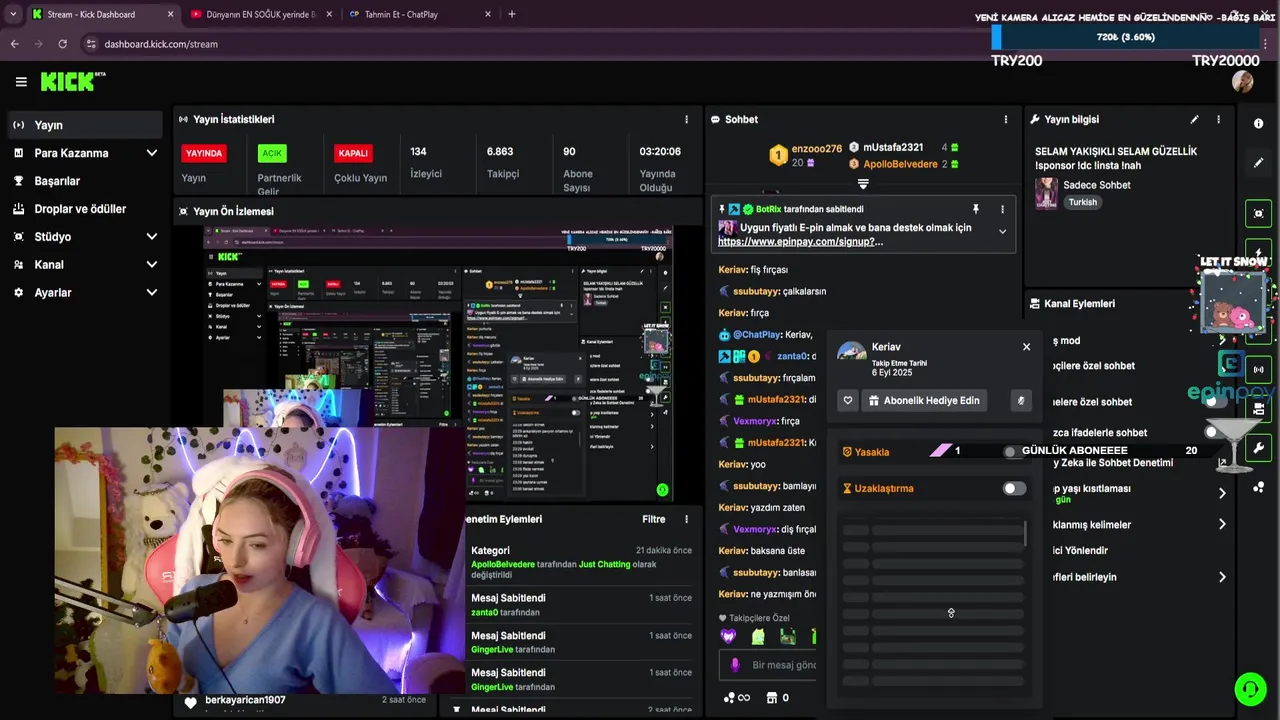Open Sohbet panel three-dot menu
1280x720 pixels.
1006,119
